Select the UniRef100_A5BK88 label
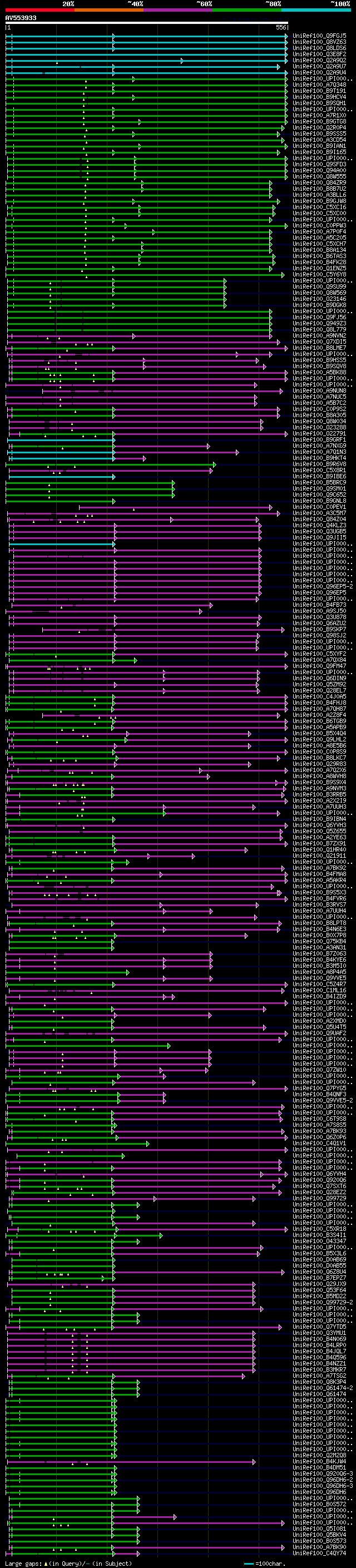Screen dimensions: 356x1568 tap(319, 373)
